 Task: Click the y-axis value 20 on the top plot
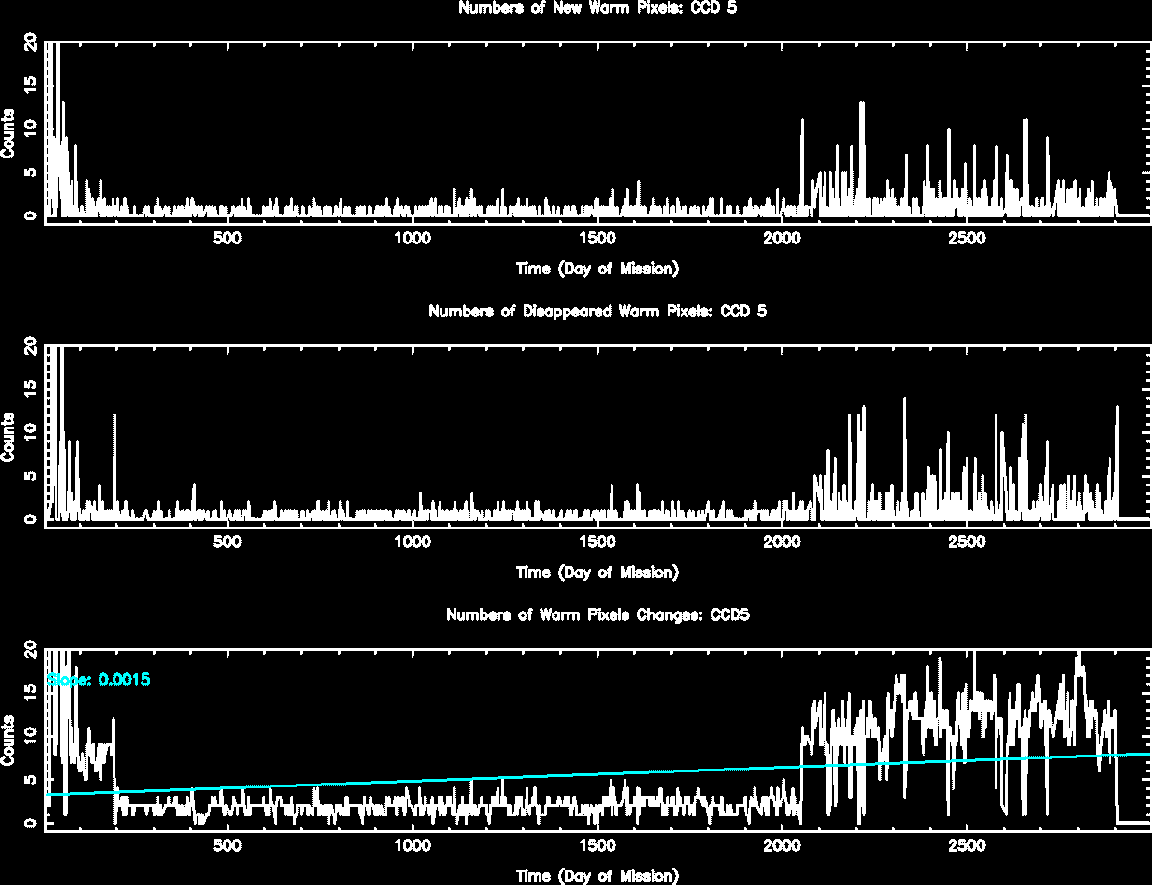(x=30, y=42)
